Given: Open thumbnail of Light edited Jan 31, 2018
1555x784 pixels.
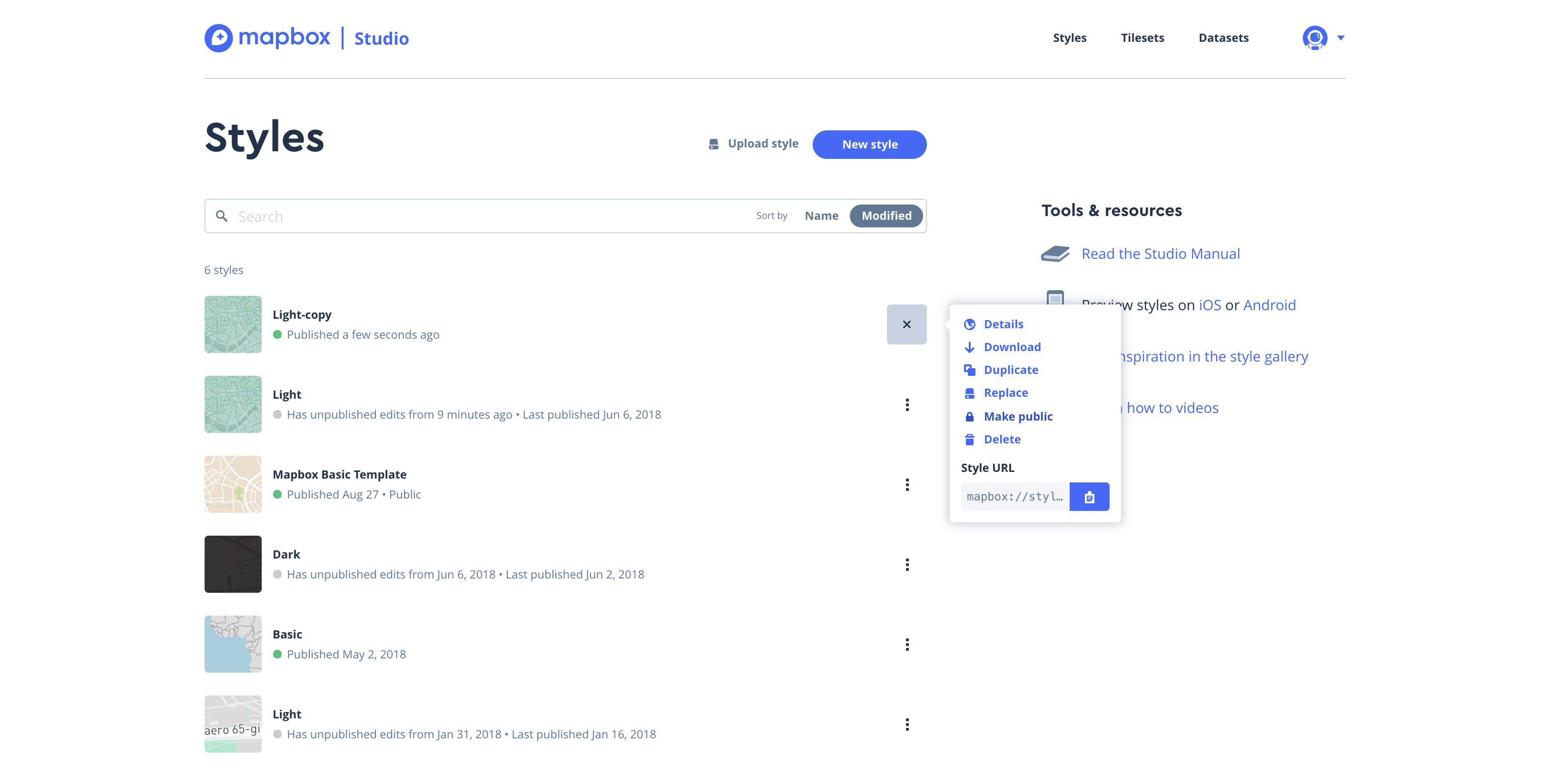Looking at the screenshot, I should [233, 724].
